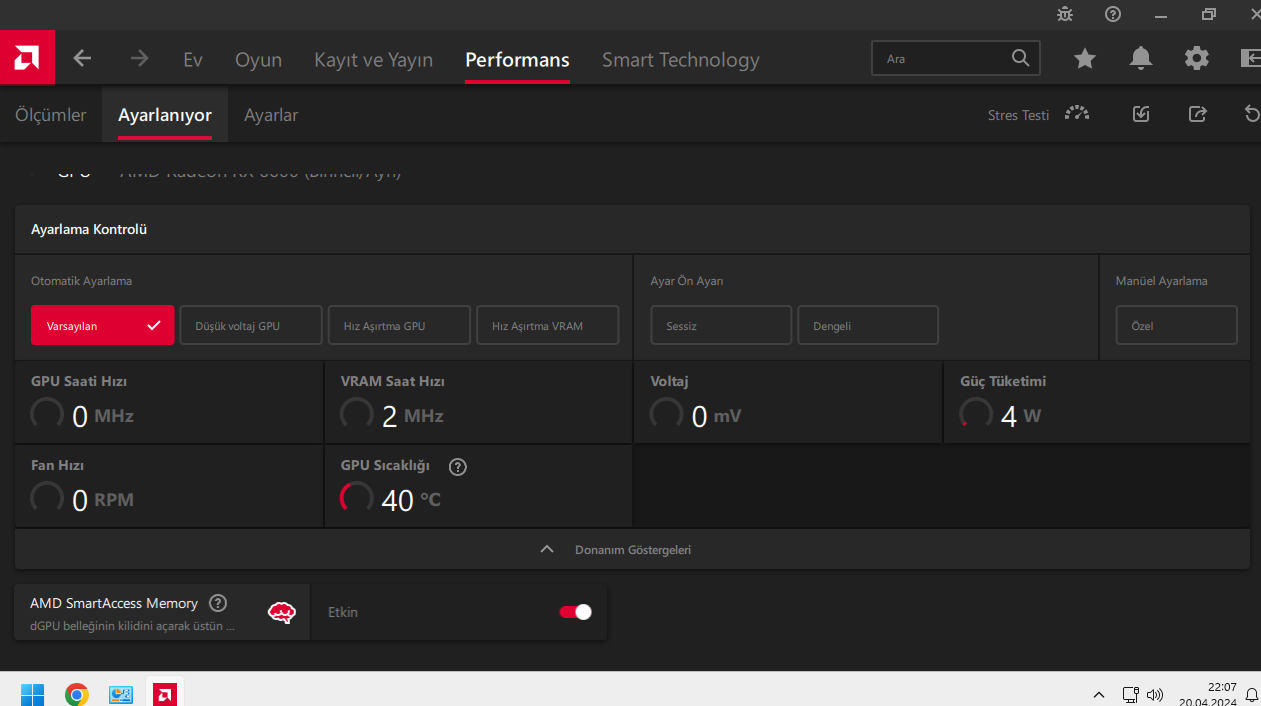Go forward with the right arrow

pos(139,59)
